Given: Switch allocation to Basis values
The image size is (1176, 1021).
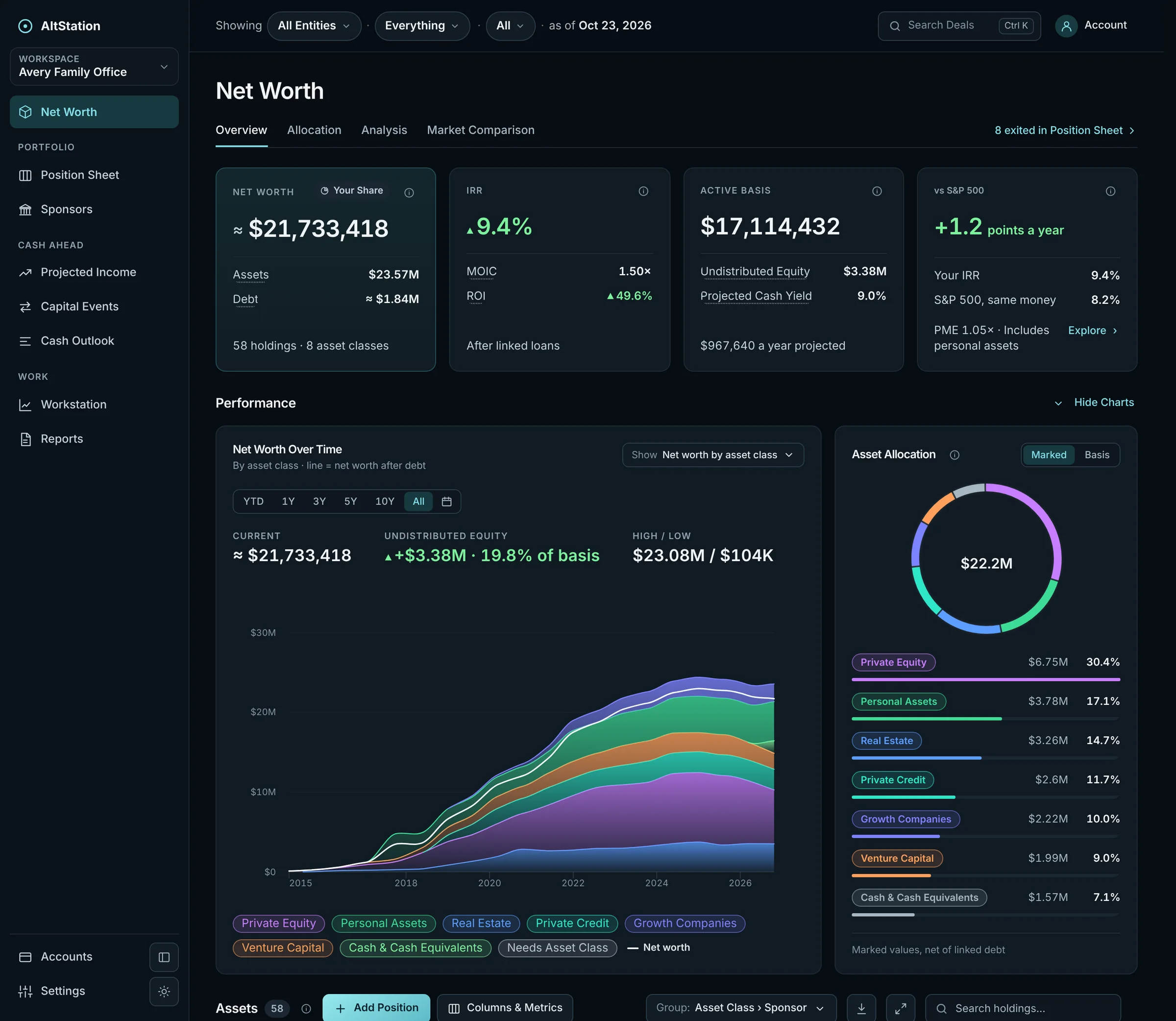Looking at the screenshot, I should [1096, 455].
